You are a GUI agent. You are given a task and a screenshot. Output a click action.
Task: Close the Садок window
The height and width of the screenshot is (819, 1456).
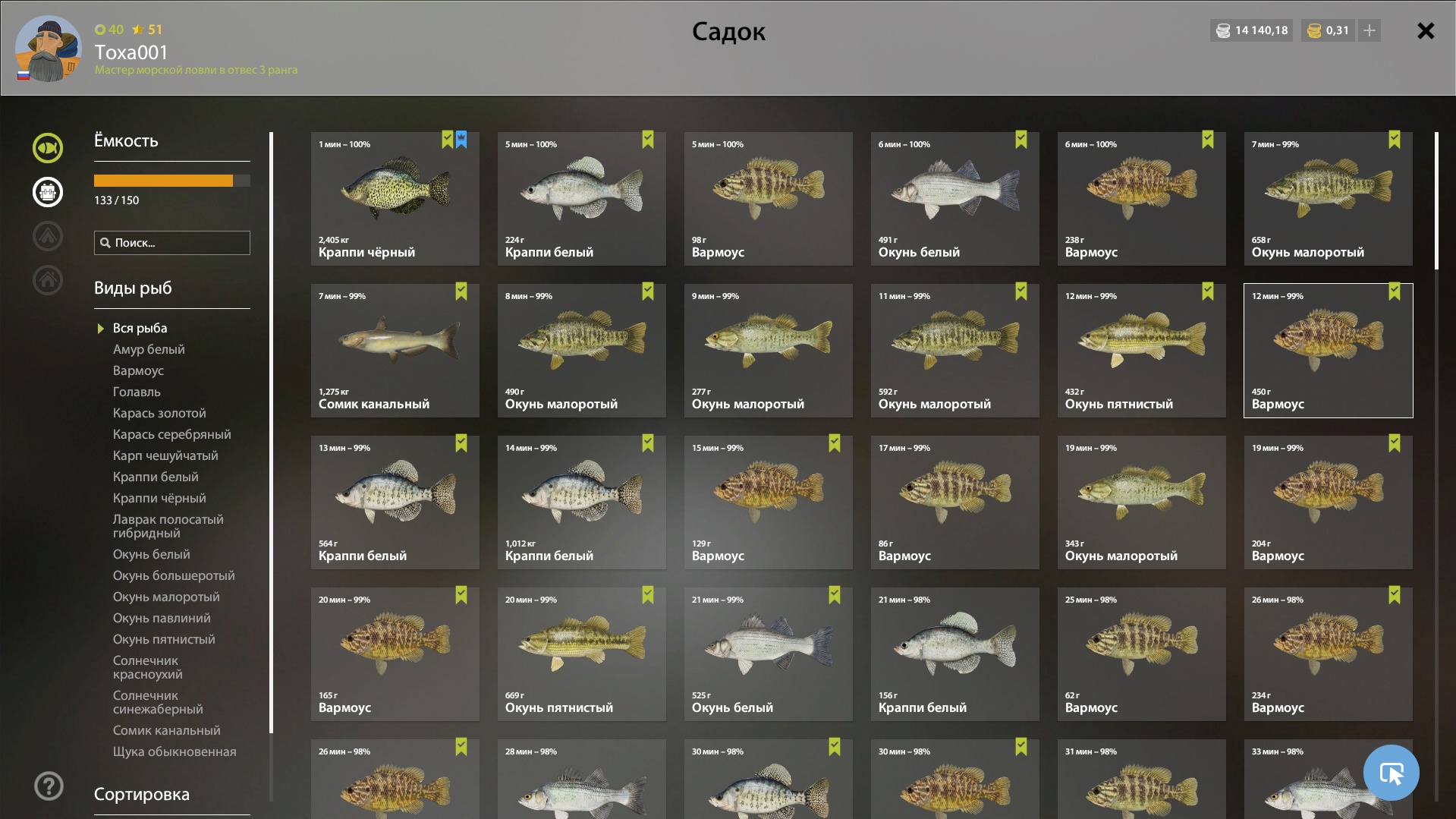[x=1426, y=30]
